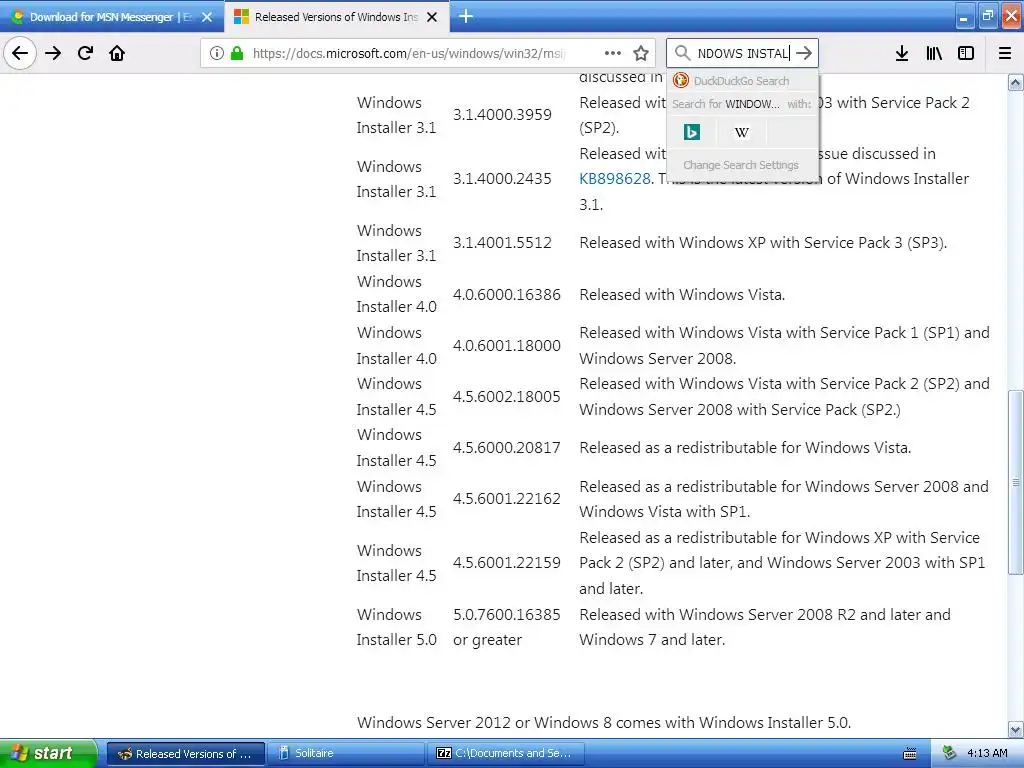Click the 4:13 AM clock
Viewport: 1024px width, 768px height.
pyautogui.click(x=987, y=753)
